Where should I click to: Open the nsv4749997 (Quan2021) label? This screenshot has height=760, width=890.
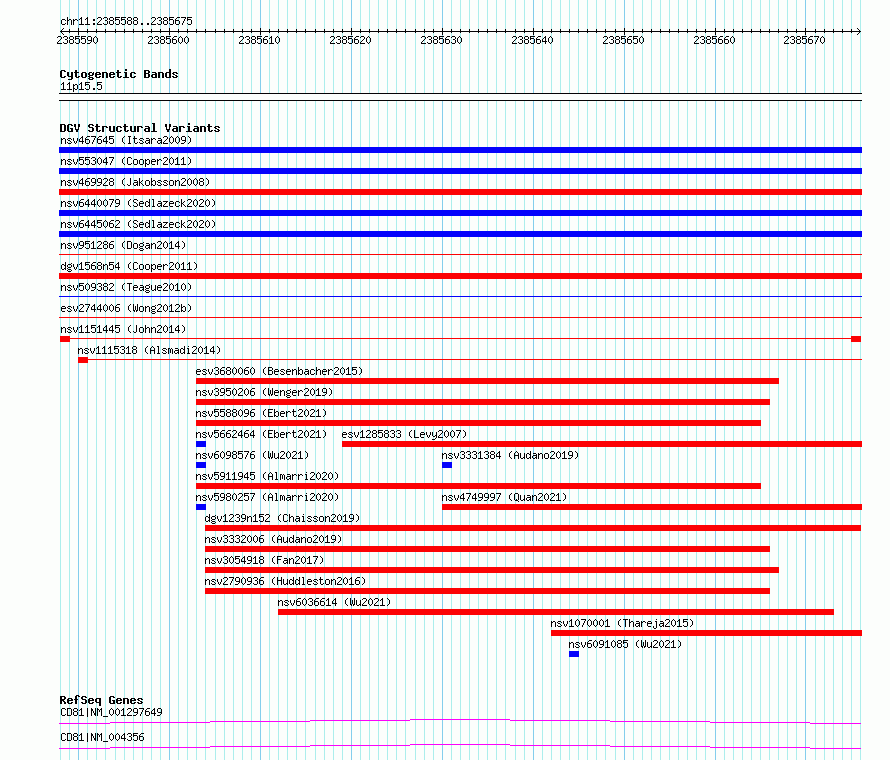point(504,497)
